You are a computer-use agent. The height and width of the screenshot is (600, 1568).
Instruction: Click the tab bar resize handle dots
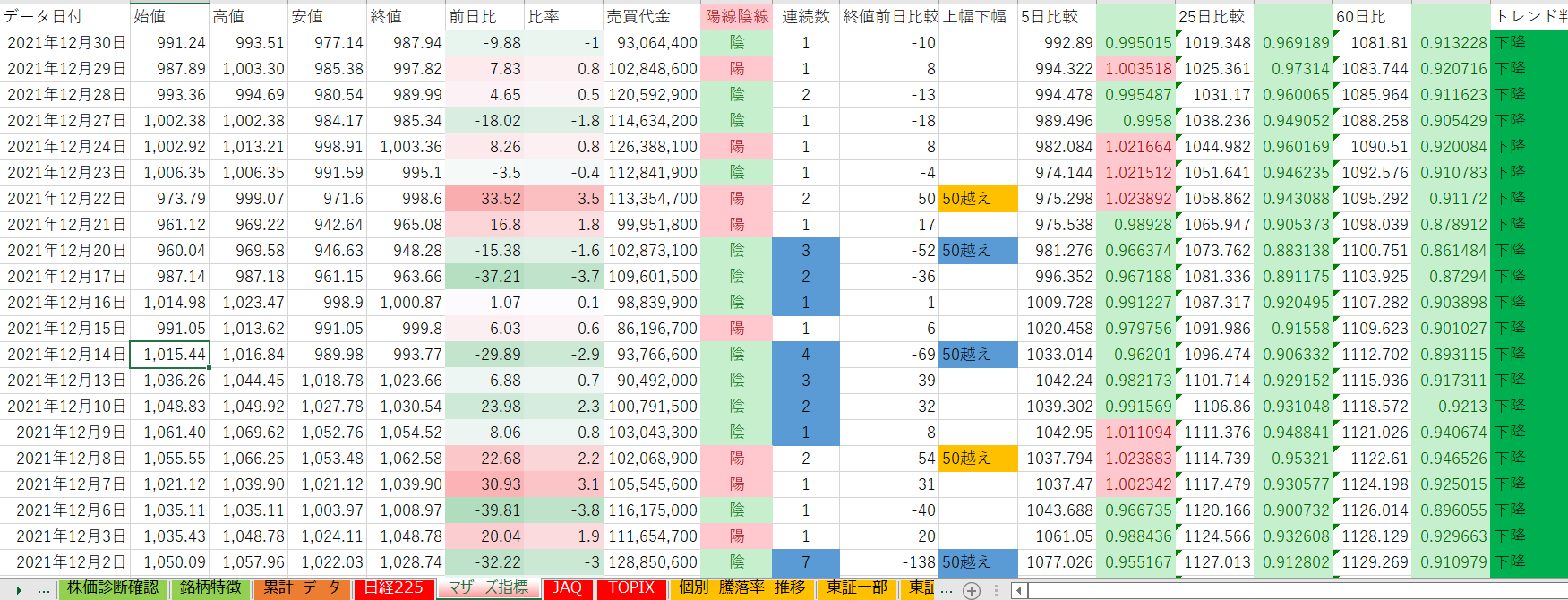point(996,590)
